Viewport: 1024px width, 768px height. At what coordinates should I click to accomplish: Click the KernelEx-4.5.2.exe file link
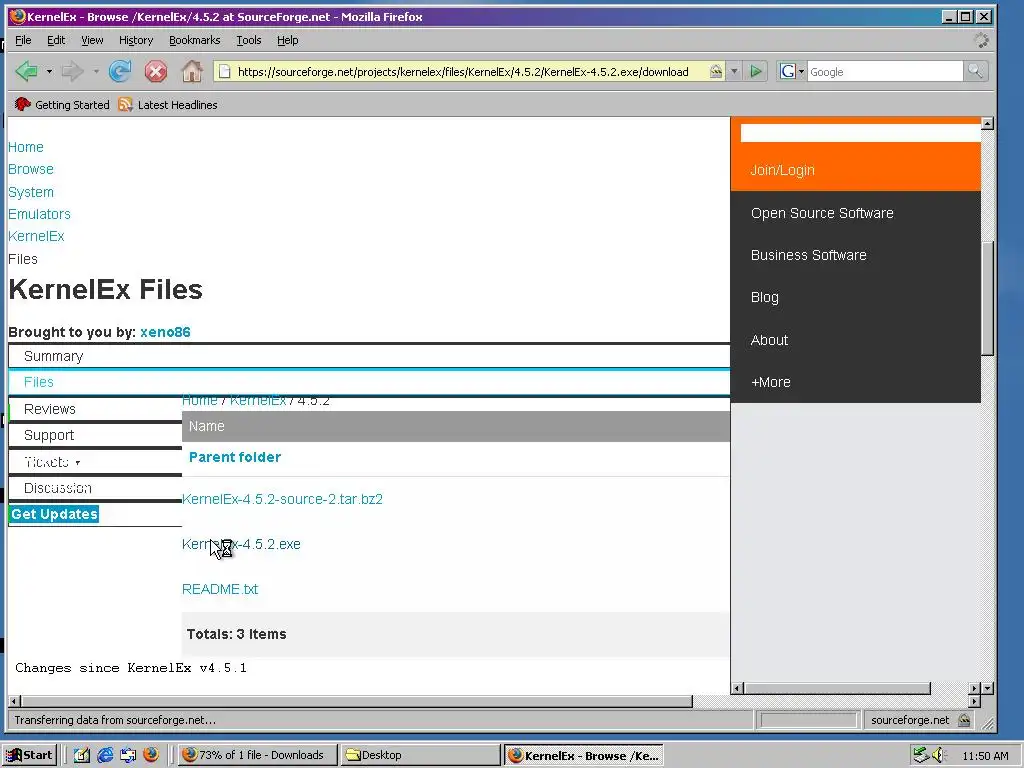pos(241,544)
